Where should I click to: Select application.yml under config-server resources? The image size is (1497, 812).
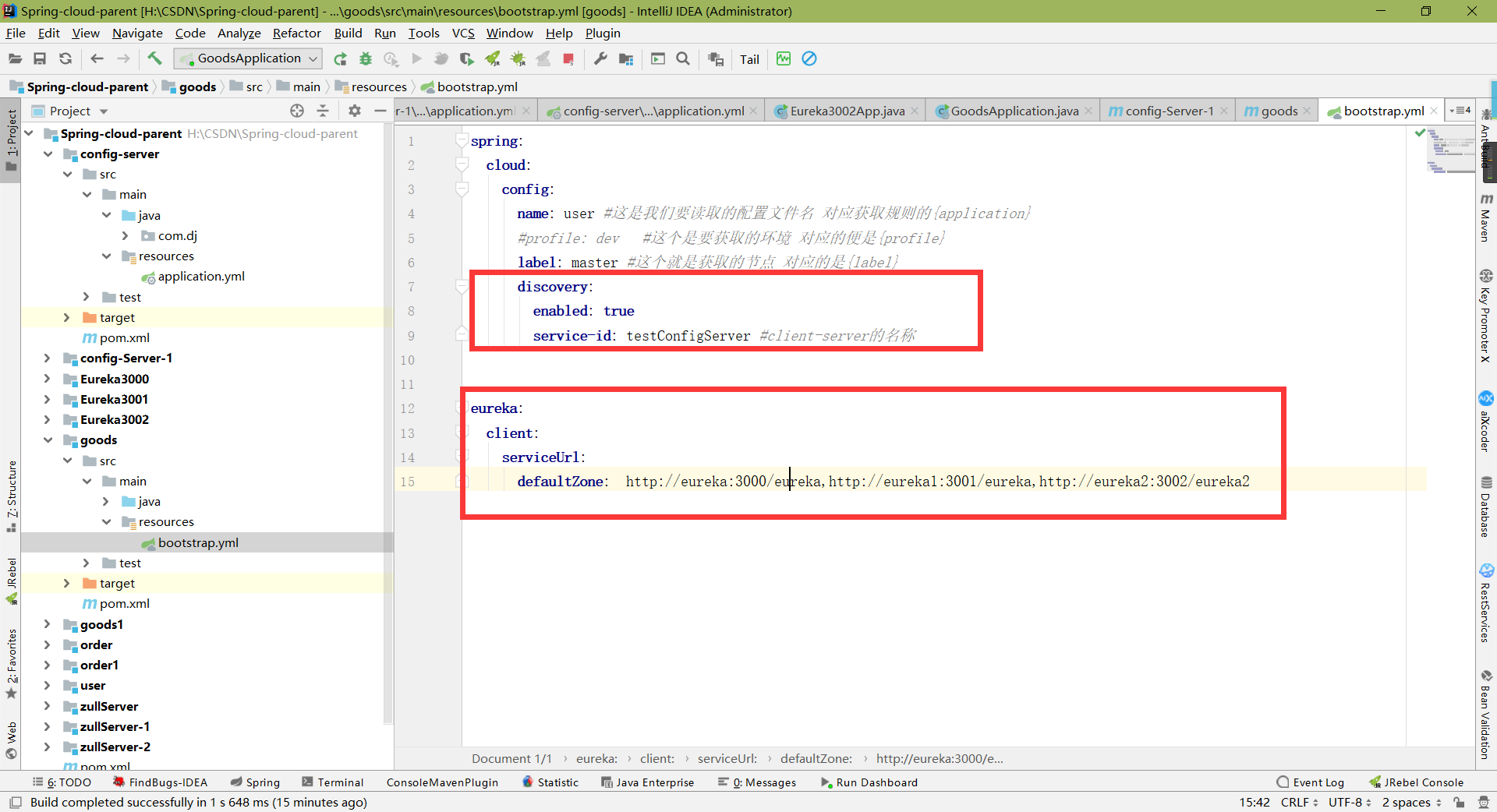(201, 277)
